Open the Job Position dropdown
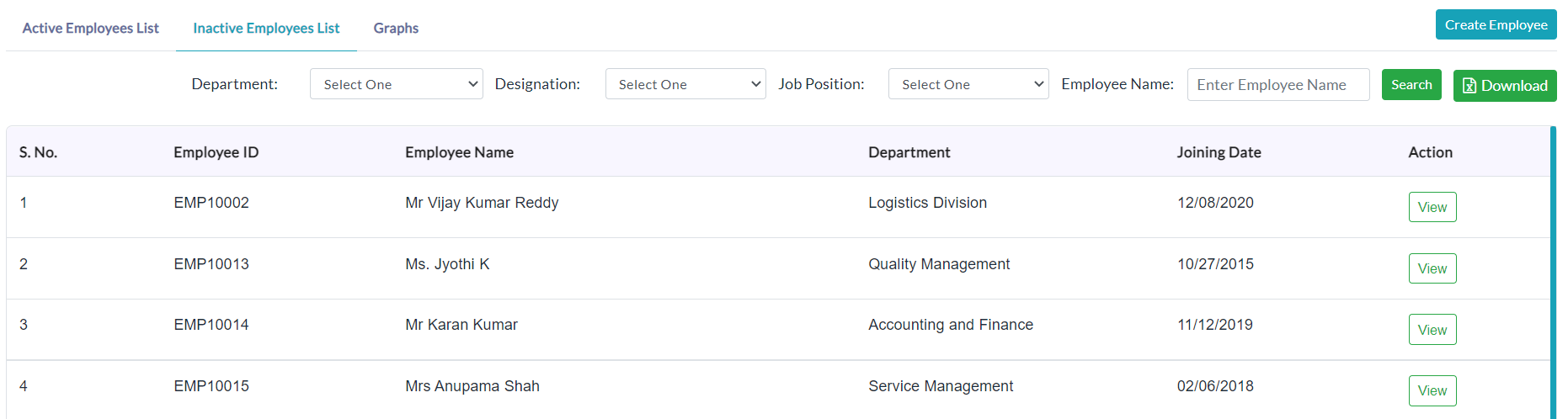 968,84
